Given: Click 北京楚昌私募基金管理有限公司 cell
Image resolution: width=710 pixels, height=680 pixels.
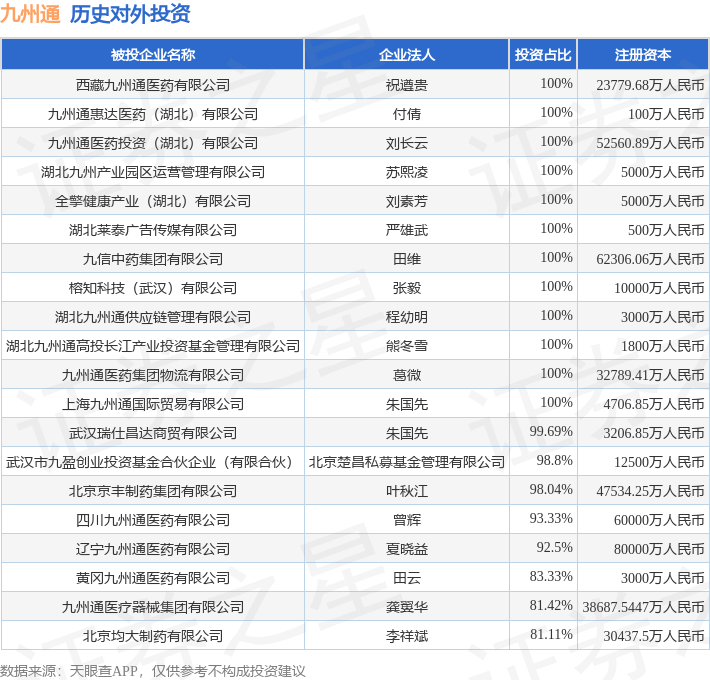Looking at the screenshot, I should point(407,462).
